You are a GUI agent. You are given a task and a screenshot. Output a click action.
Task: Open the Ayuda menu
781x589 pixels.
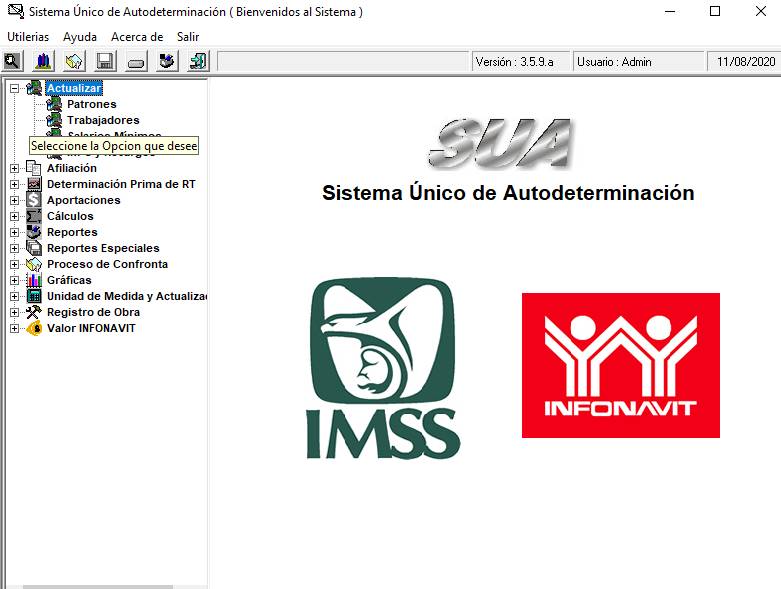tap(80, 37)
